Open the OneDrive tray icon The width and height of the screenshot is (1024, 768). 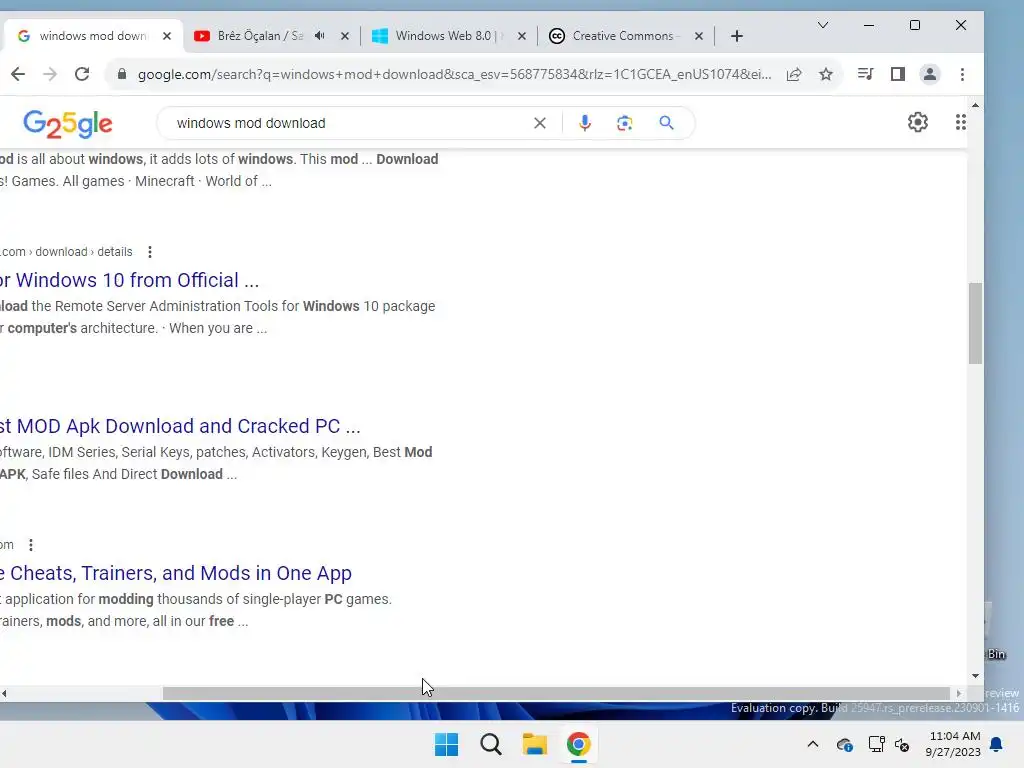[x=844, y=744]
